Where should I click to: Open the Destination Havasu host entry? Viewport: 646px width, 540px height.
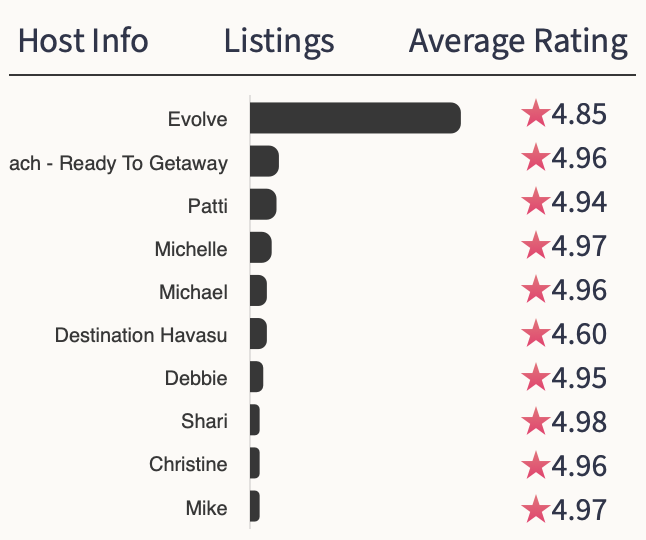141,335
